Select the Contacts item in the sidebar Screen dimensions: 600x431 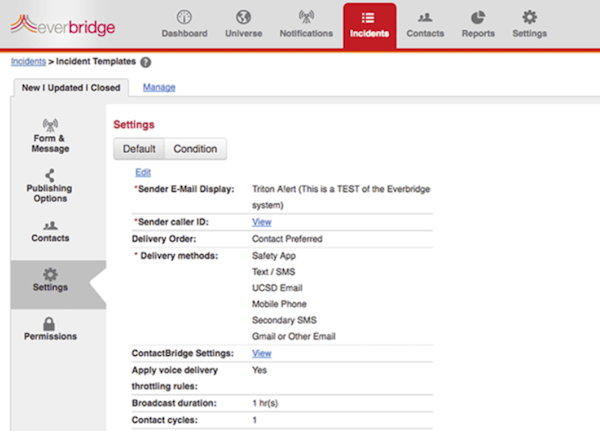click(49, 232)
